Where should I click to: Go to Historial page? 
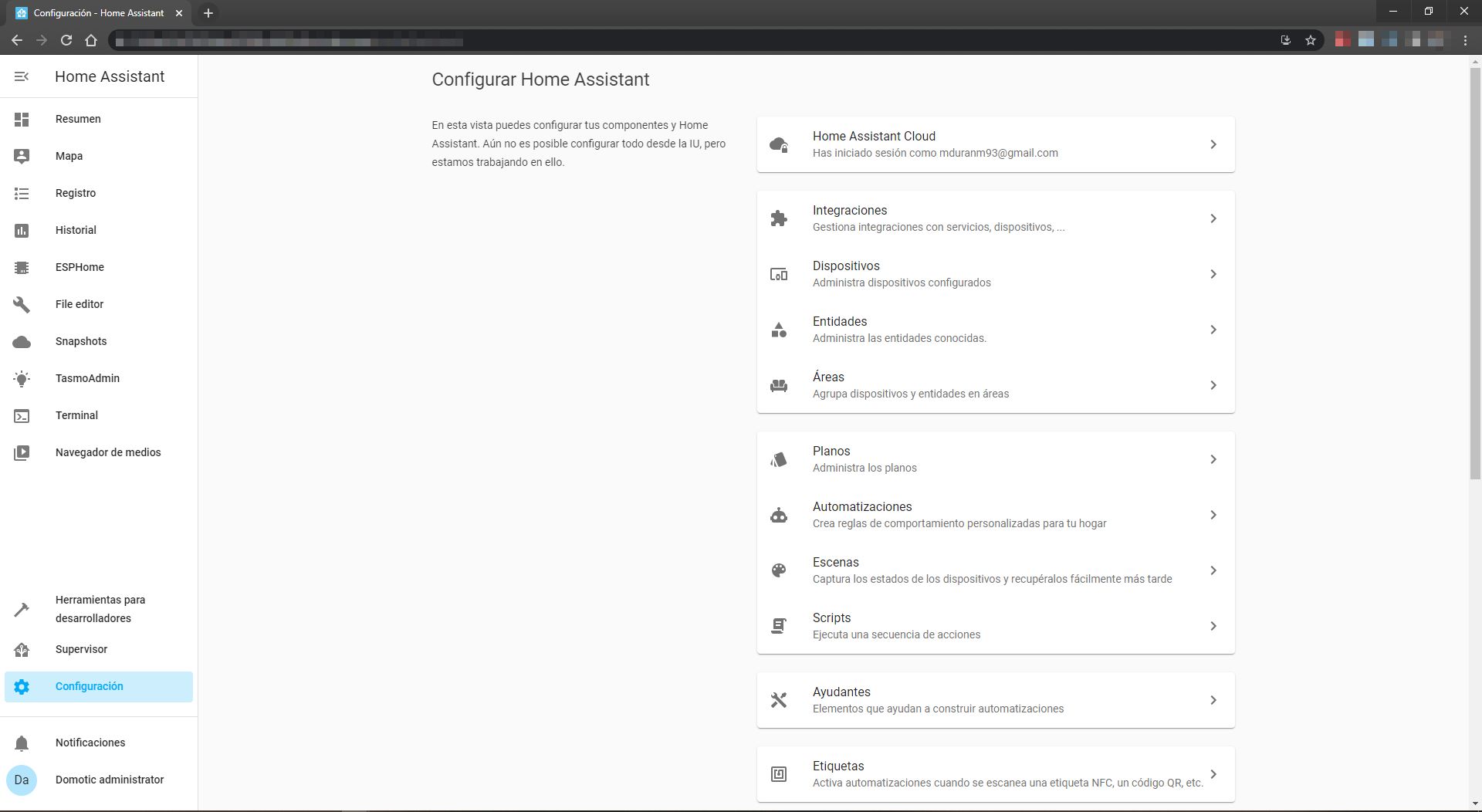76,230
